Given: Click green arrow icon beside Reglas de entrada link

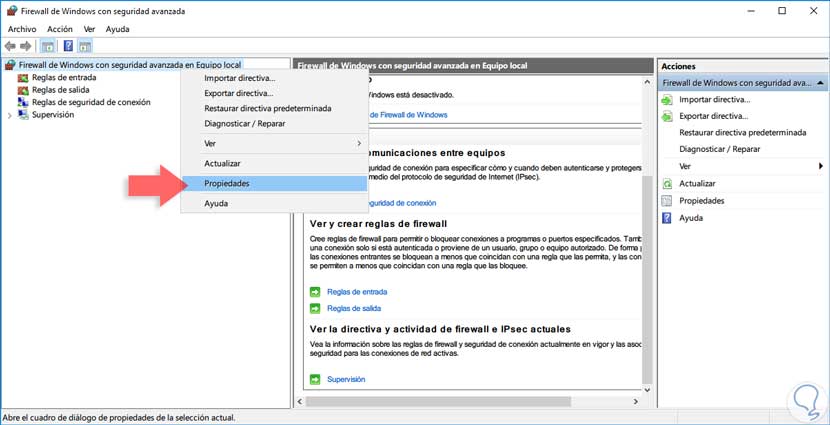Looking at the screenshot, I should click(315, 292).
